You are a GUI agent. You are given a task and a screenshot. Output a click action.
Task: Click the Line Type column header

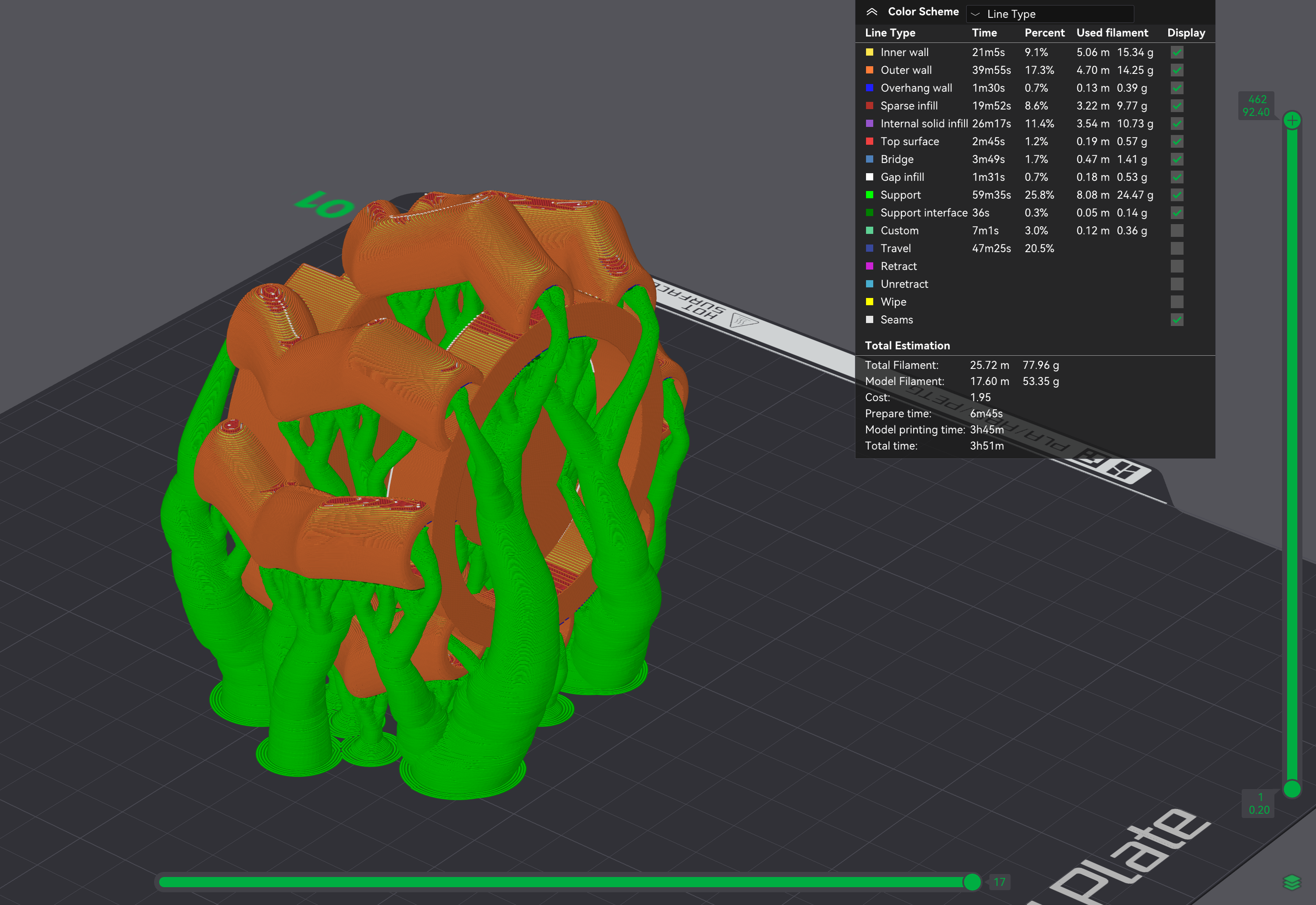pyautogui.click(x=890, y=33)
